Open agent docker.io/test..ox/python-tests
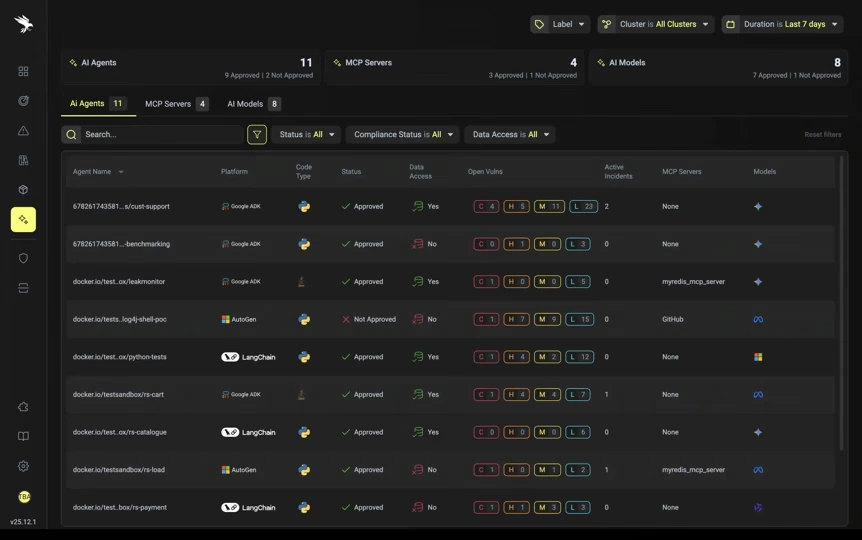This screenshot has width=862, height=540. pyautogui.click(x=119, y=357)
